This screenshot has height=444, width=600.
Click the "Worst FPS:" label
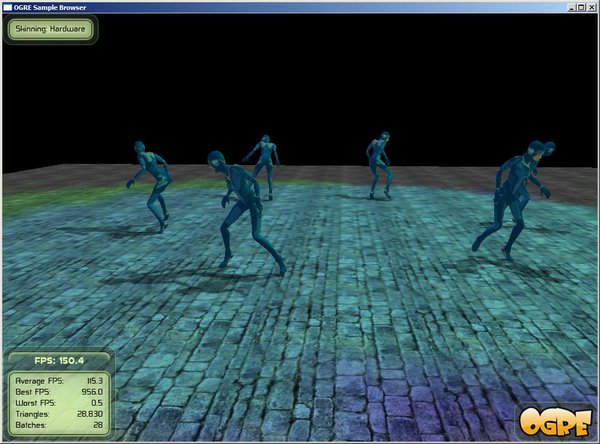click(35, 403)
